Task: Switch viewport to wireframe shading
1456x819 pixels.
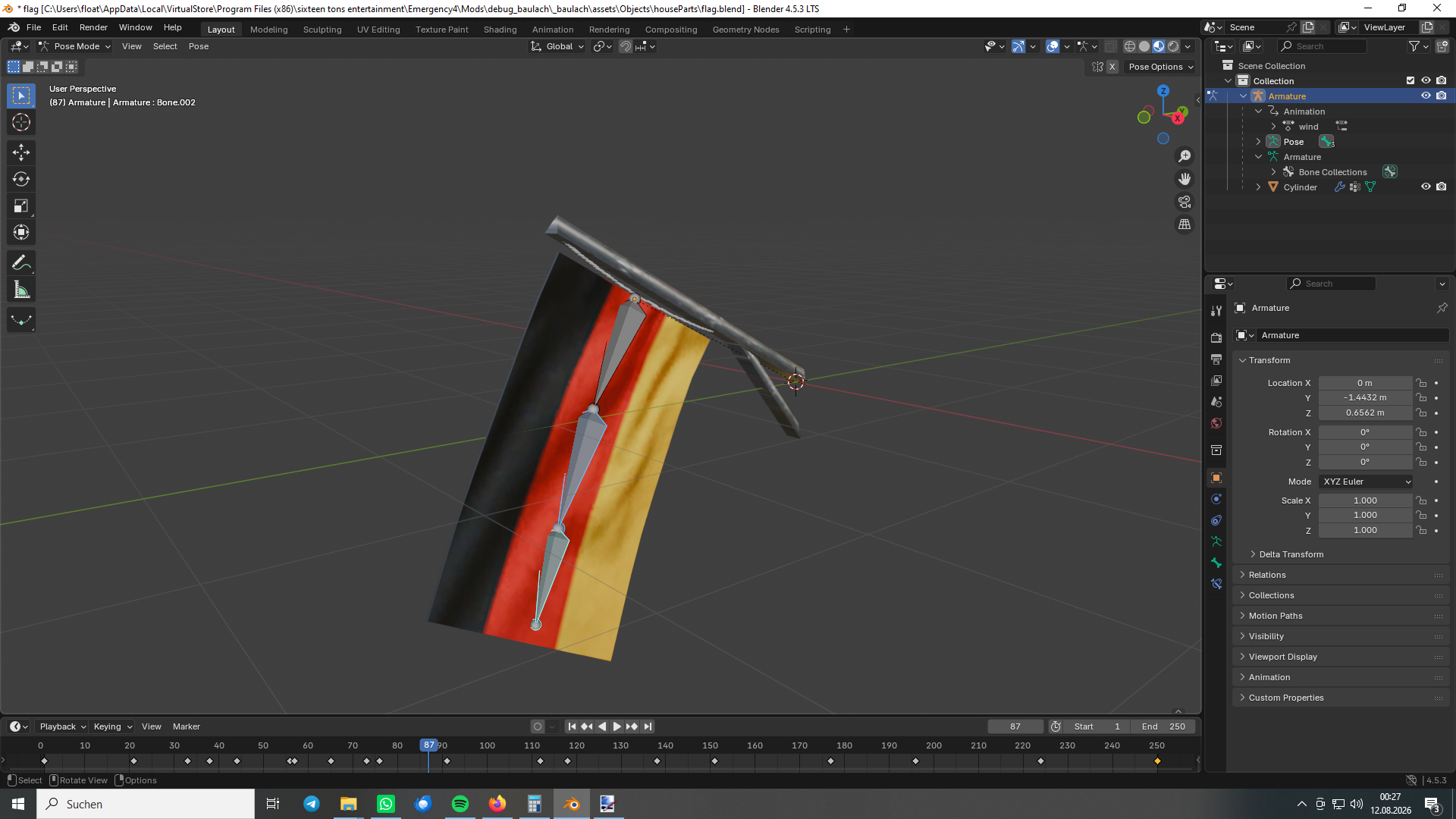Action: pyautogui.click(x=1130, y=46)
